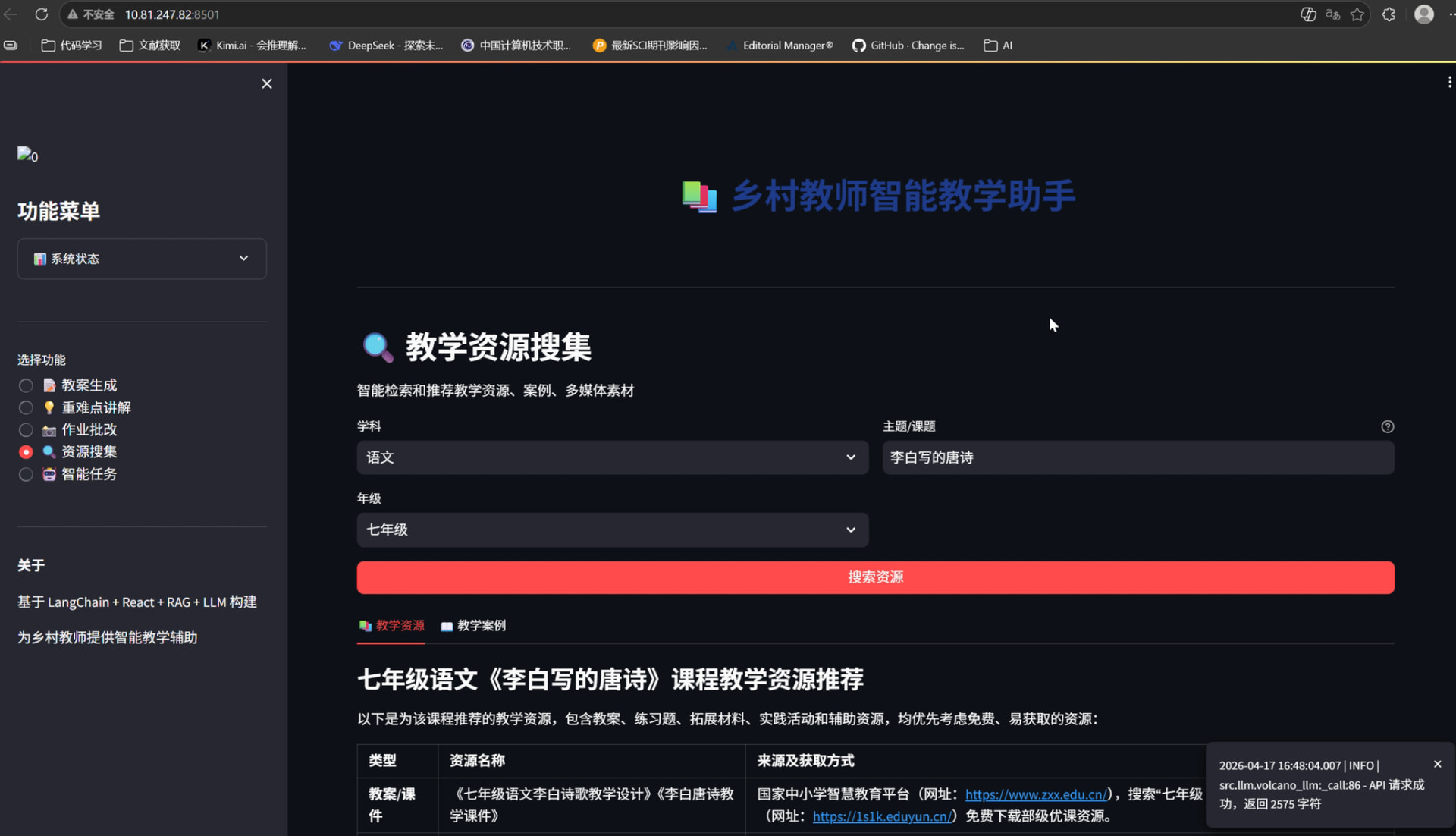Open the 年级 dropdown showing 七年级
This screenshot has height=836, width=1456.
(x=612, y=530)
